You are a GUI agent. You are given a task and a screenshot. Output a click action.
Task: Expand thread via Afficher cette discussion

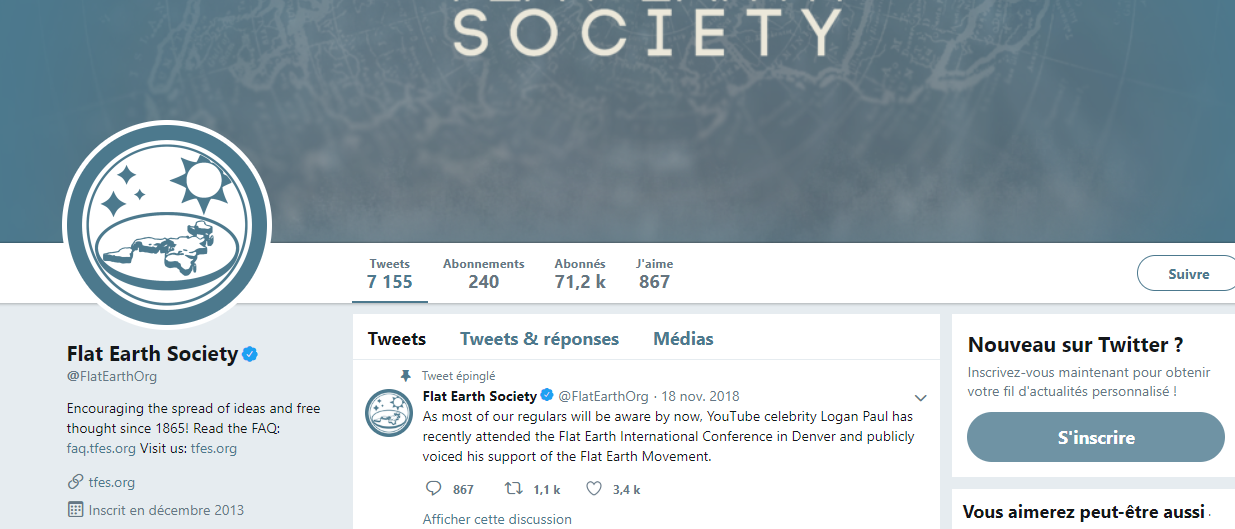click(497, 519)
